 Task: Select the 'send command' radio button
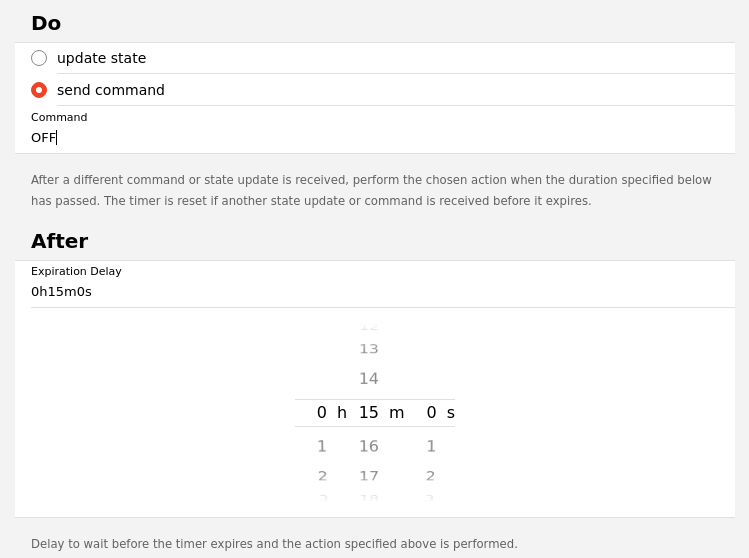pyautogui.click(x=39, y=90)
